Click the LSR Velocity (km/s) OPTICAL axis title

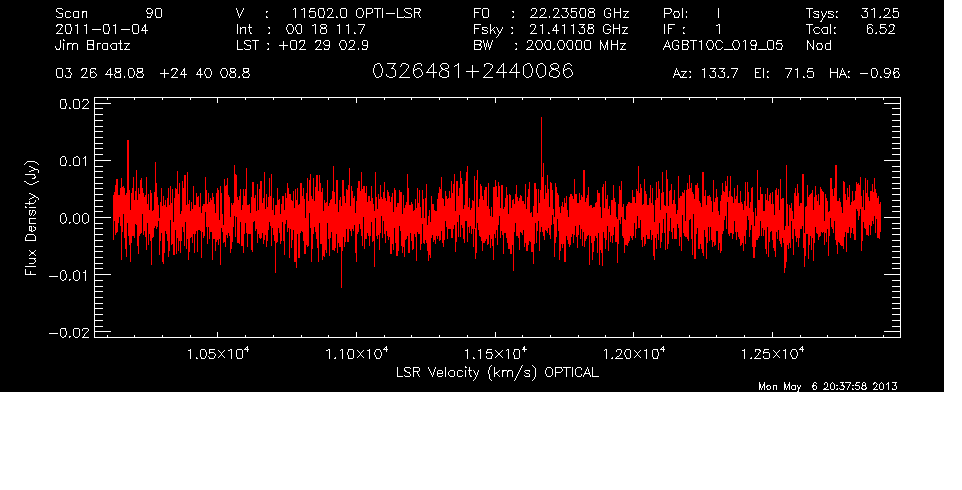click(498, 373)
